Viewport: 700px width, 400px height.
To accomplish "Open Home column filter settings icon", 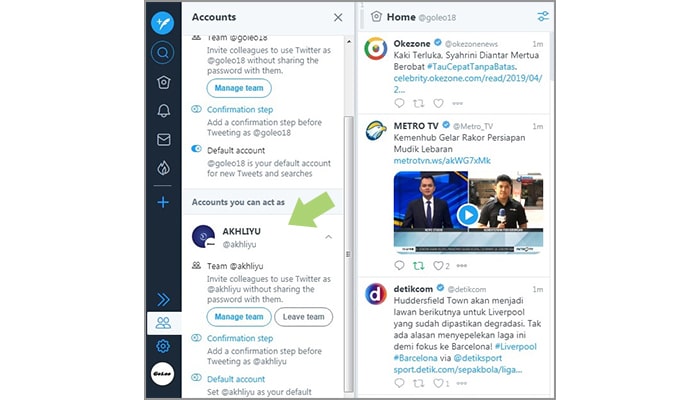I will click(543, 17).
